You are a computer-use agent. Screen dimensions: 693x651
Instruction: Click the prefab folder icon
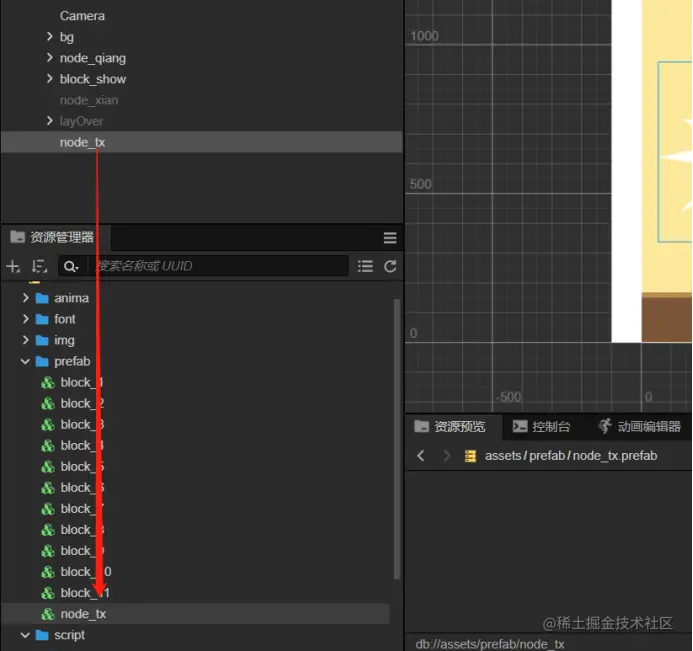[42, 362]
